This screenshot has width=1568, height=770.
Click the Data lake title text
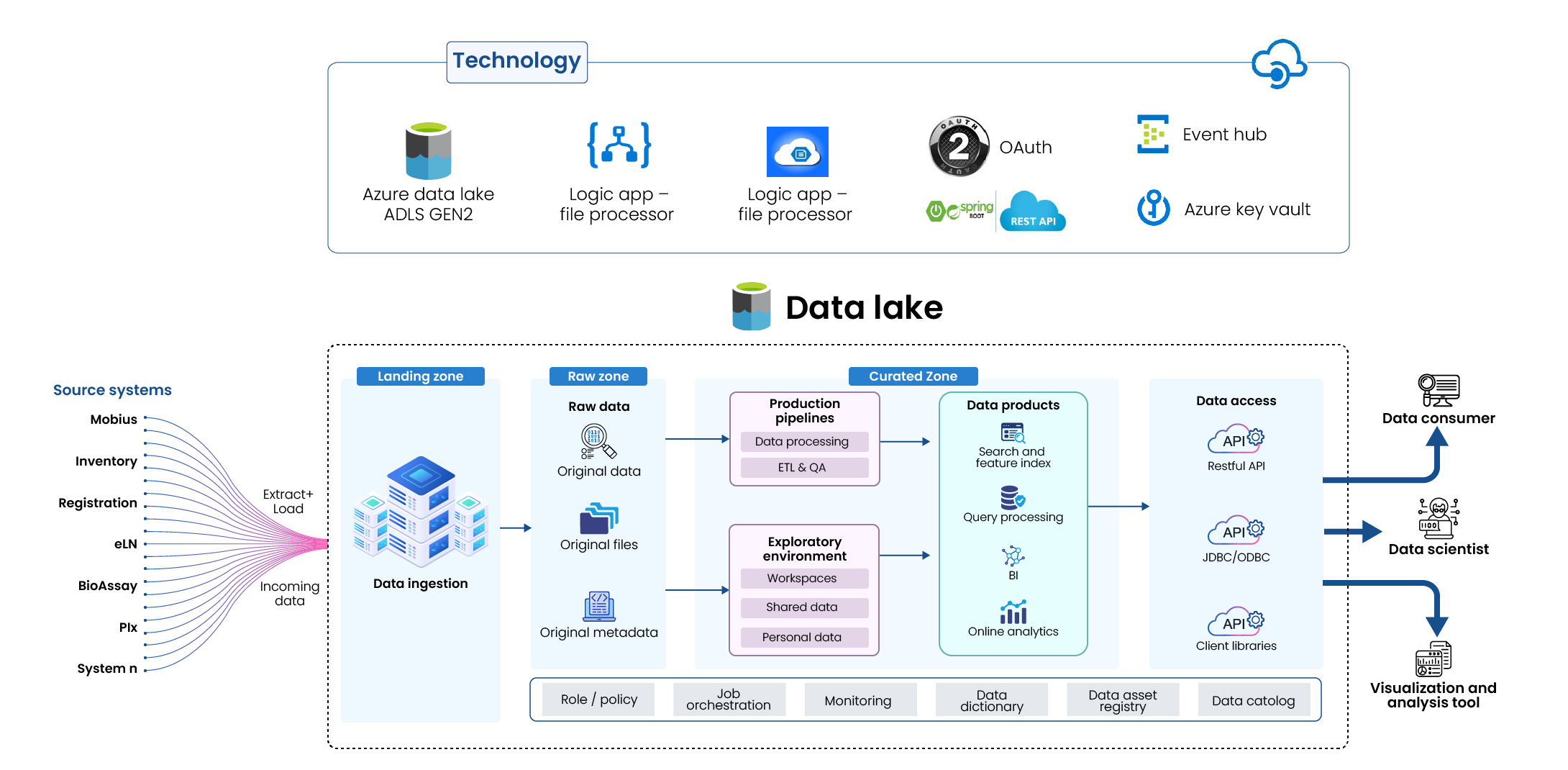[864, 307]
